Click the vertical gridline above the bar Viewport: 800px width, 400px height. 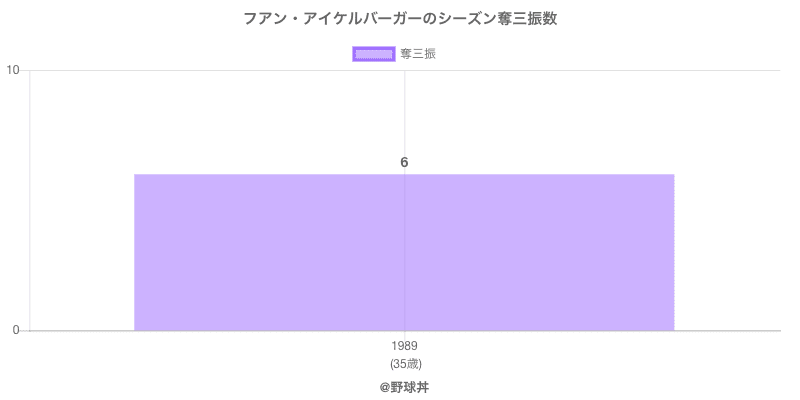pyautogui.click(x=404, y=120)
